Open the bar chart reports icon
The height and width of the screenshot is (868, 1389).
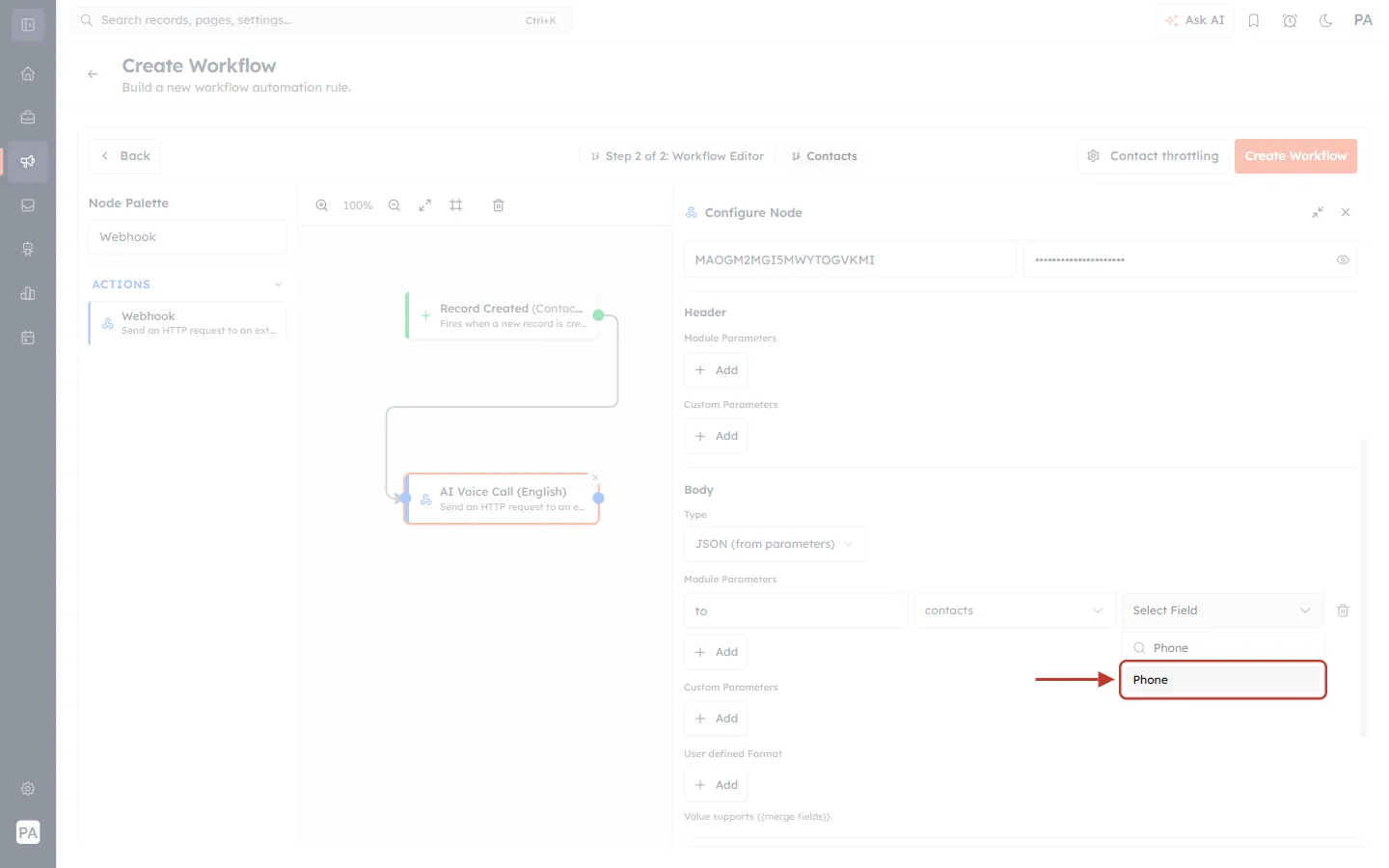point(28,293)
